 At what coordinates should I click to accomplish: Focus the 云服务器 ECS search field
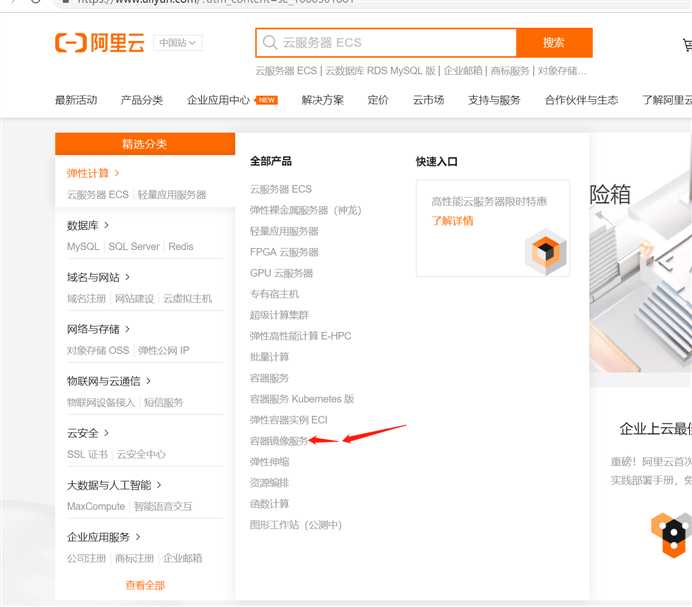point(386,43)
